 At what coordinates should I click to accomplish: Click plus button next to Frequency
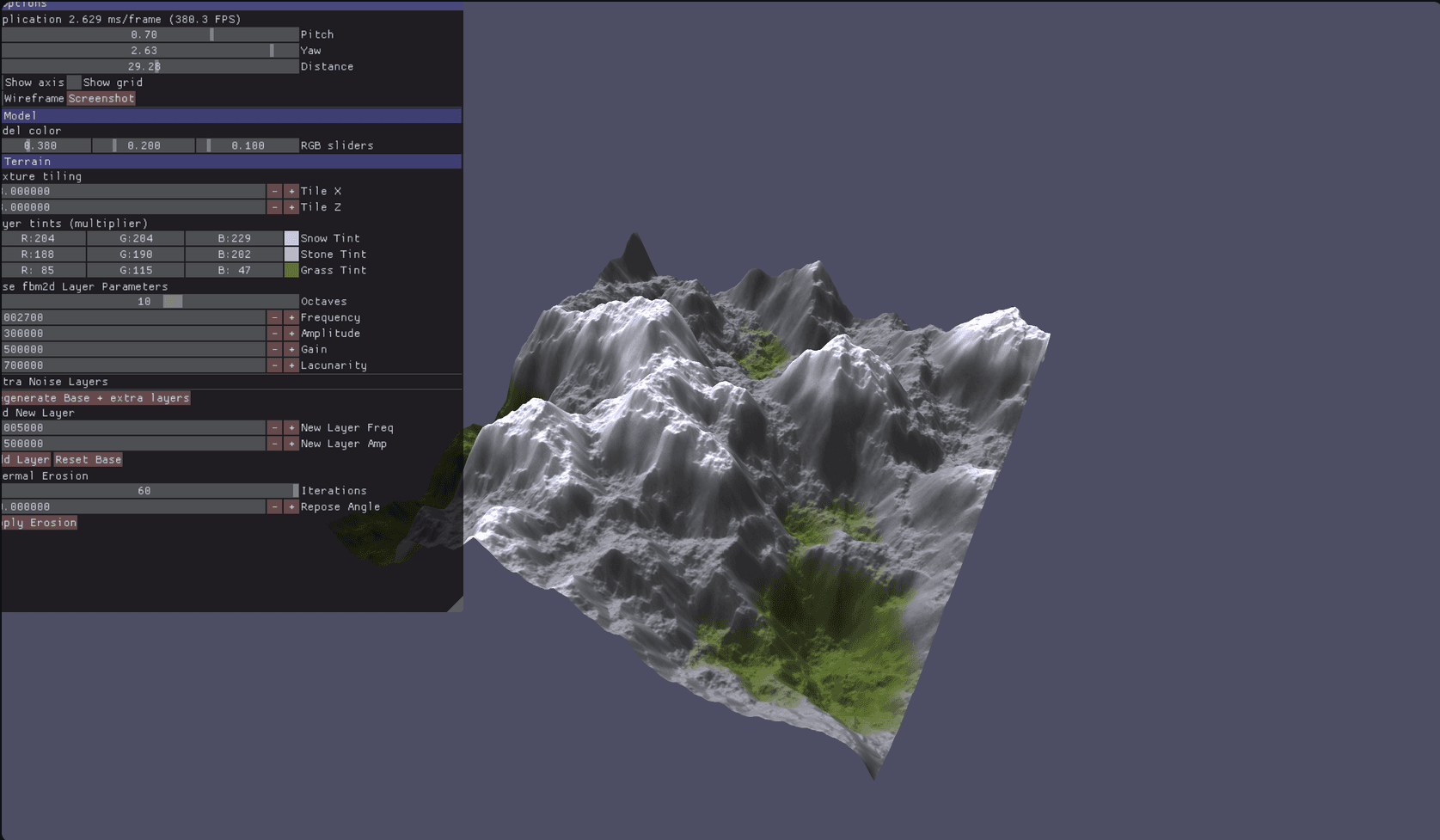pos(291,317)
